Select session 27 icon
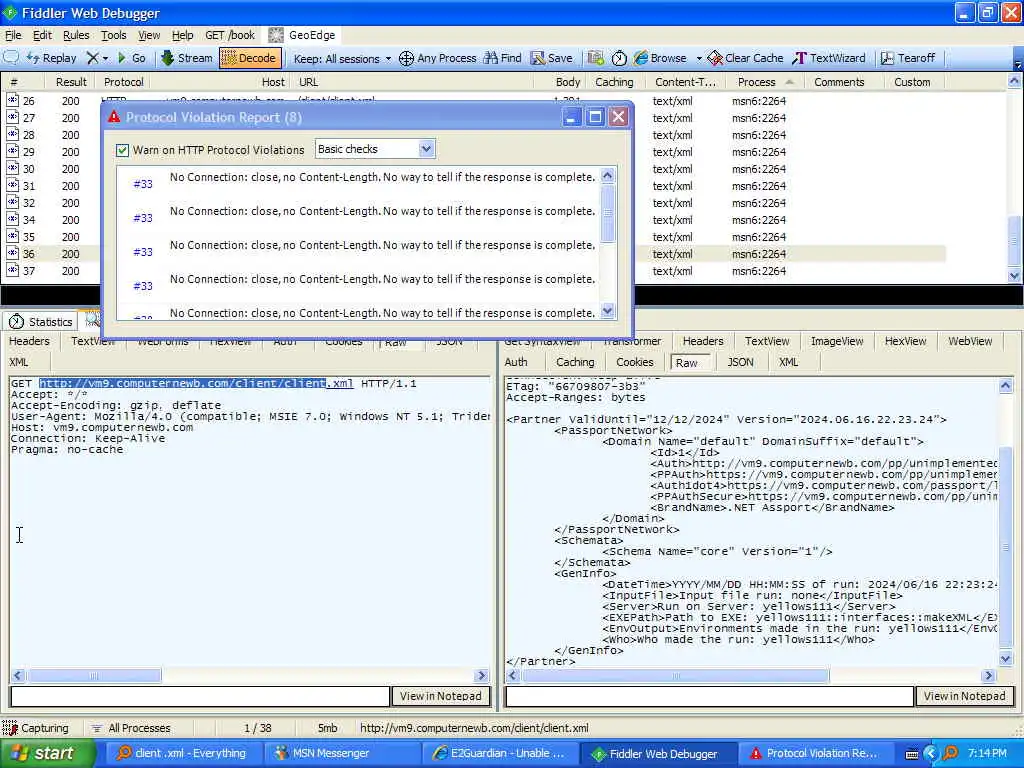This screenshot has height=768, width=1024. click(12, 118)
